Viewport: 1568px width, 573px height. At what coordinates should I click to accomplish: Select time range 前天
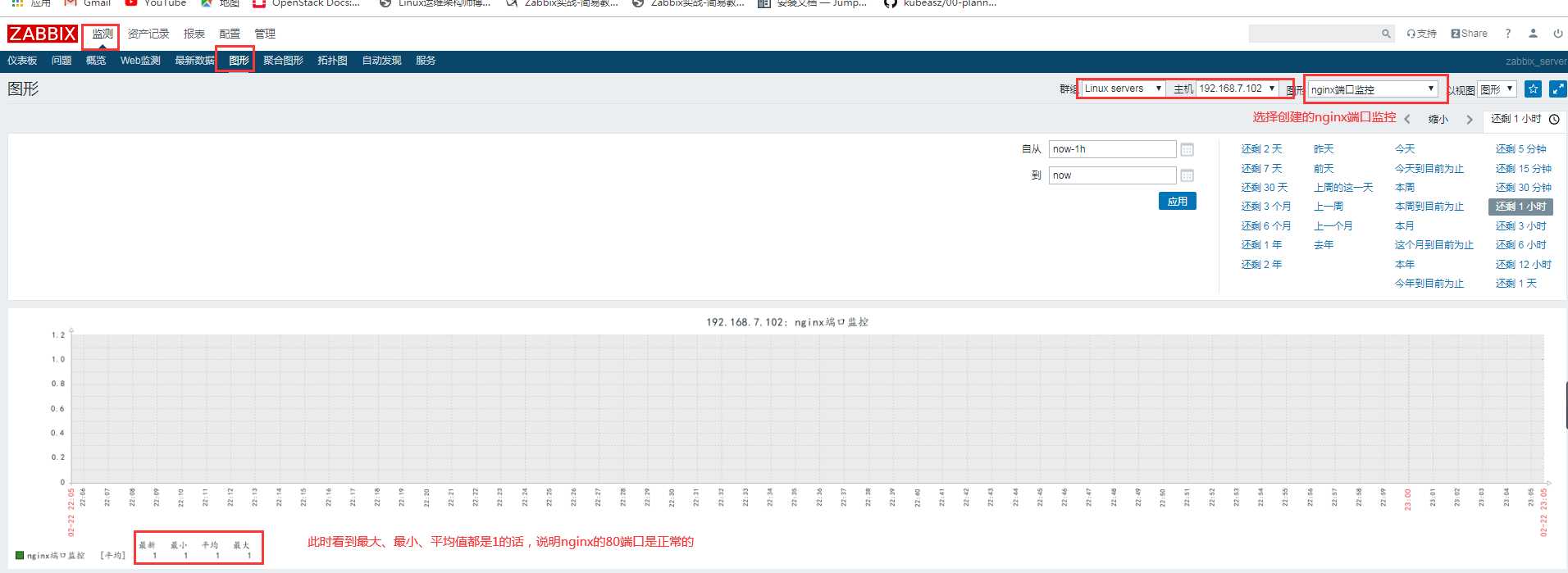pos(1324,169)
